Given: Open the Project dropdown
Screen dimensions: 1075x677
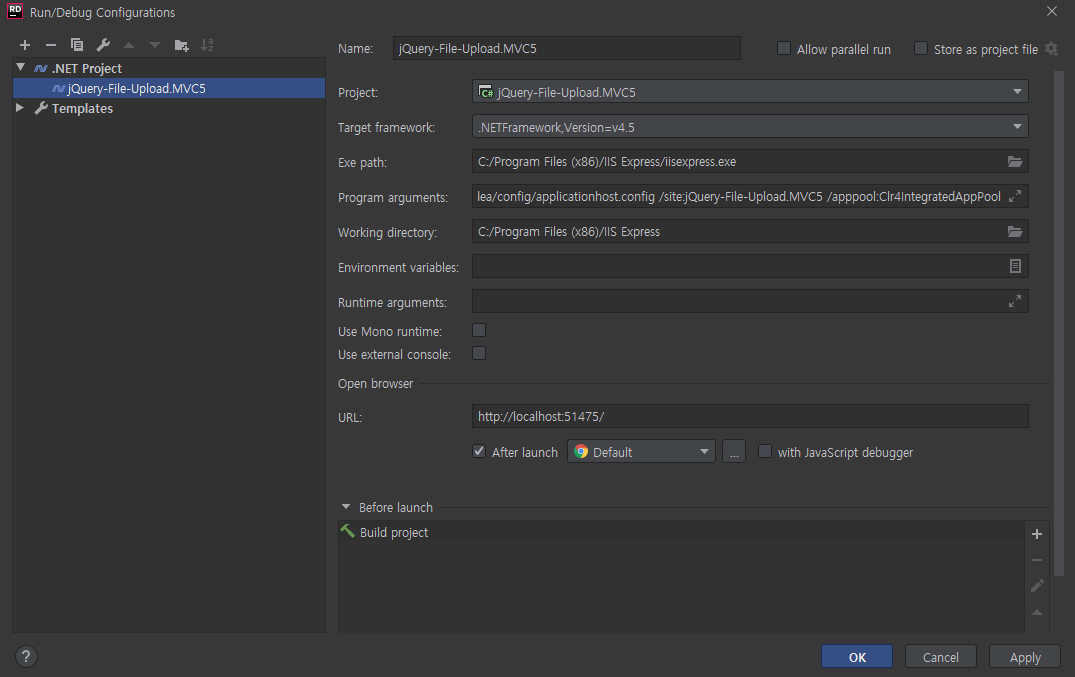Looking at the screenshot, I should coord(750,92).
